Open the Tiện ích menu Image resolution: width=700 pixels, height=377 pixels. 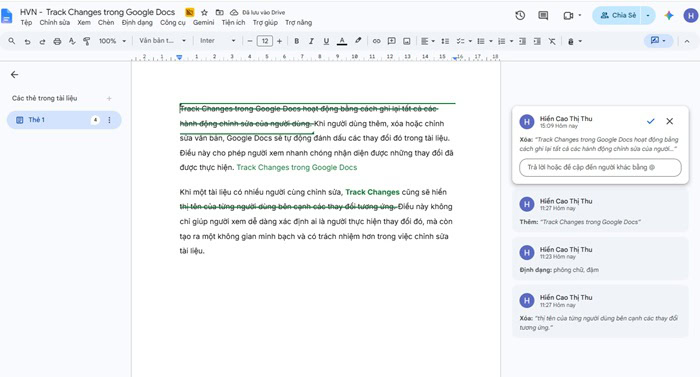233,23
